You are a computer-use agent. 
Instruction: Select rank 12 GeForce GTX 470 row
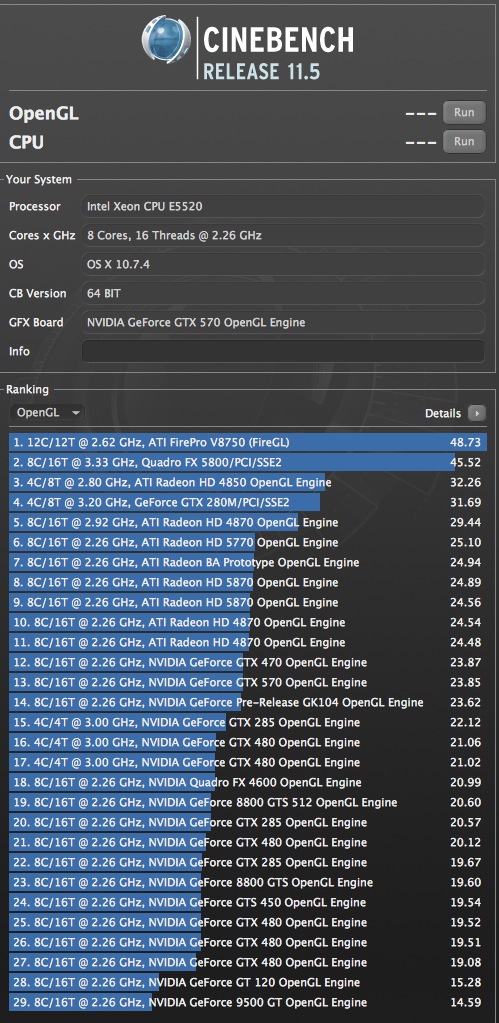(248, 662)
